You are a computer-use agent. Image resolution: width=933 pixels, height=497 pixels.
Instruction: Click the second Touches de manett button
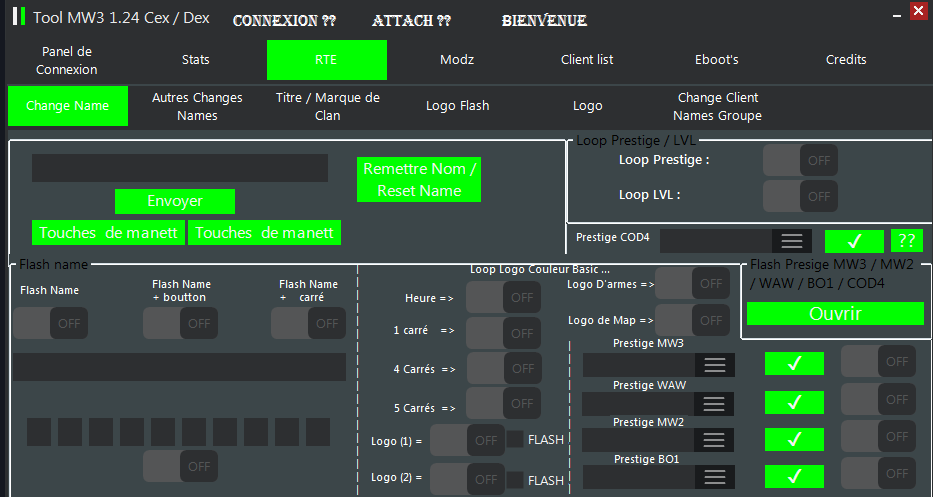coord(264,233)
